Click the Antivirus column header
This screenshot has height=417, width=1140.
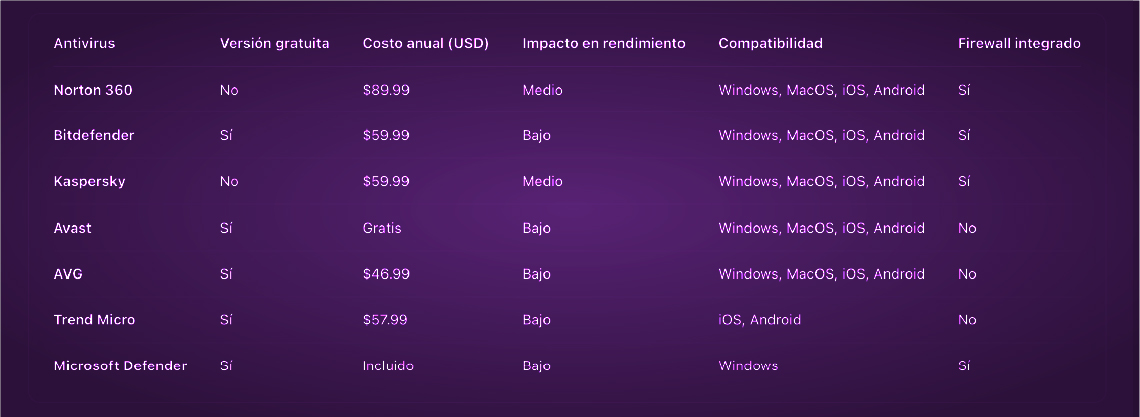84,44
